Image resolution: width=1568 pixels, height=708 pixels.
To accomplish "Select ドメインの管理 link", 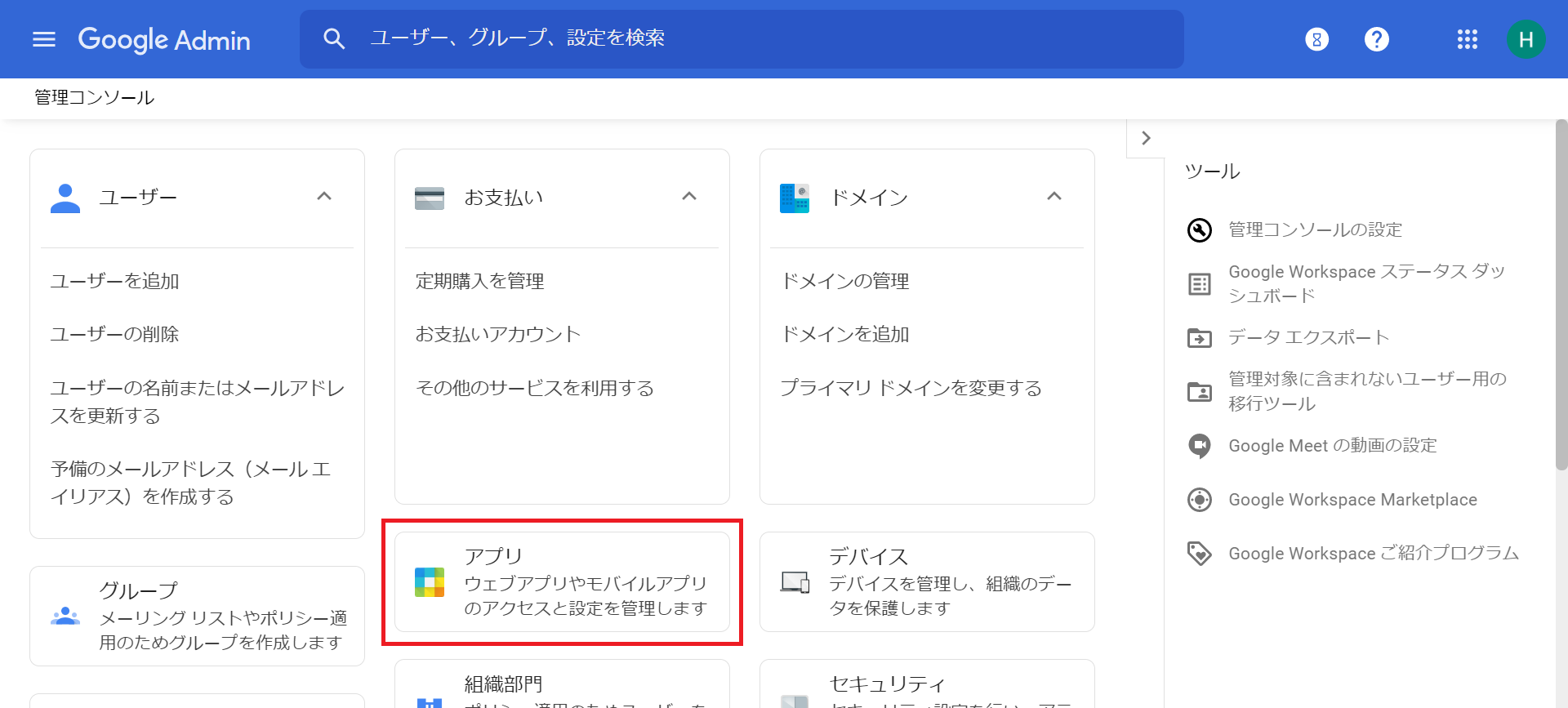I will [x=845, y=281].
